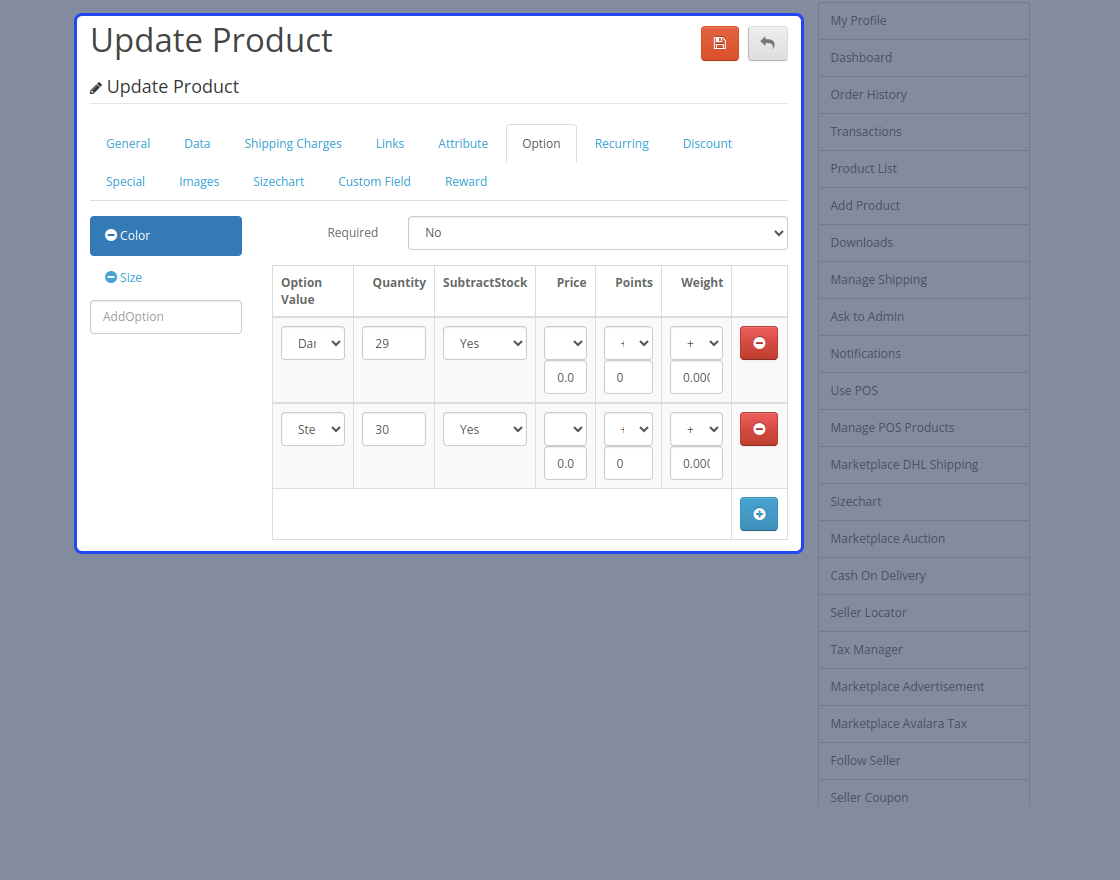Open Downloads page
The height and width of the screenshot is (880, 1120).
tap(924, 243)
